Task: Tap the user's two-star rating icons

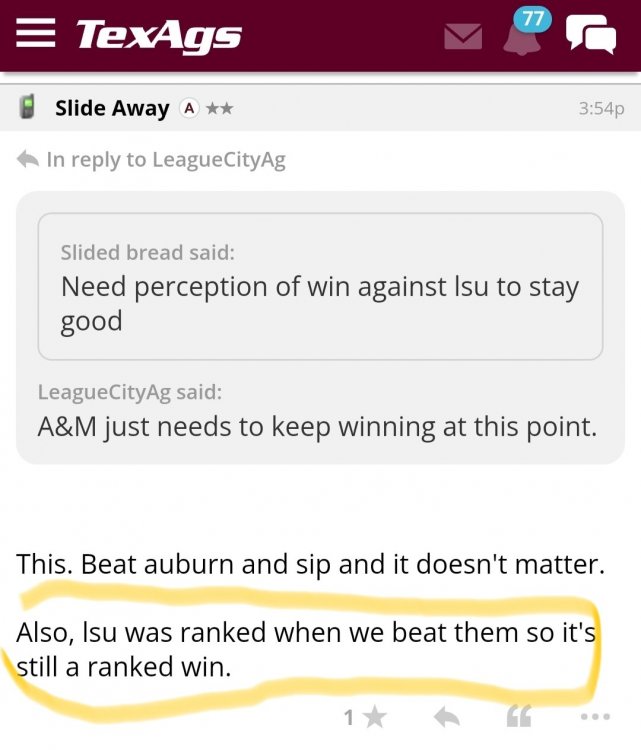Action: (x=219, y=108)
